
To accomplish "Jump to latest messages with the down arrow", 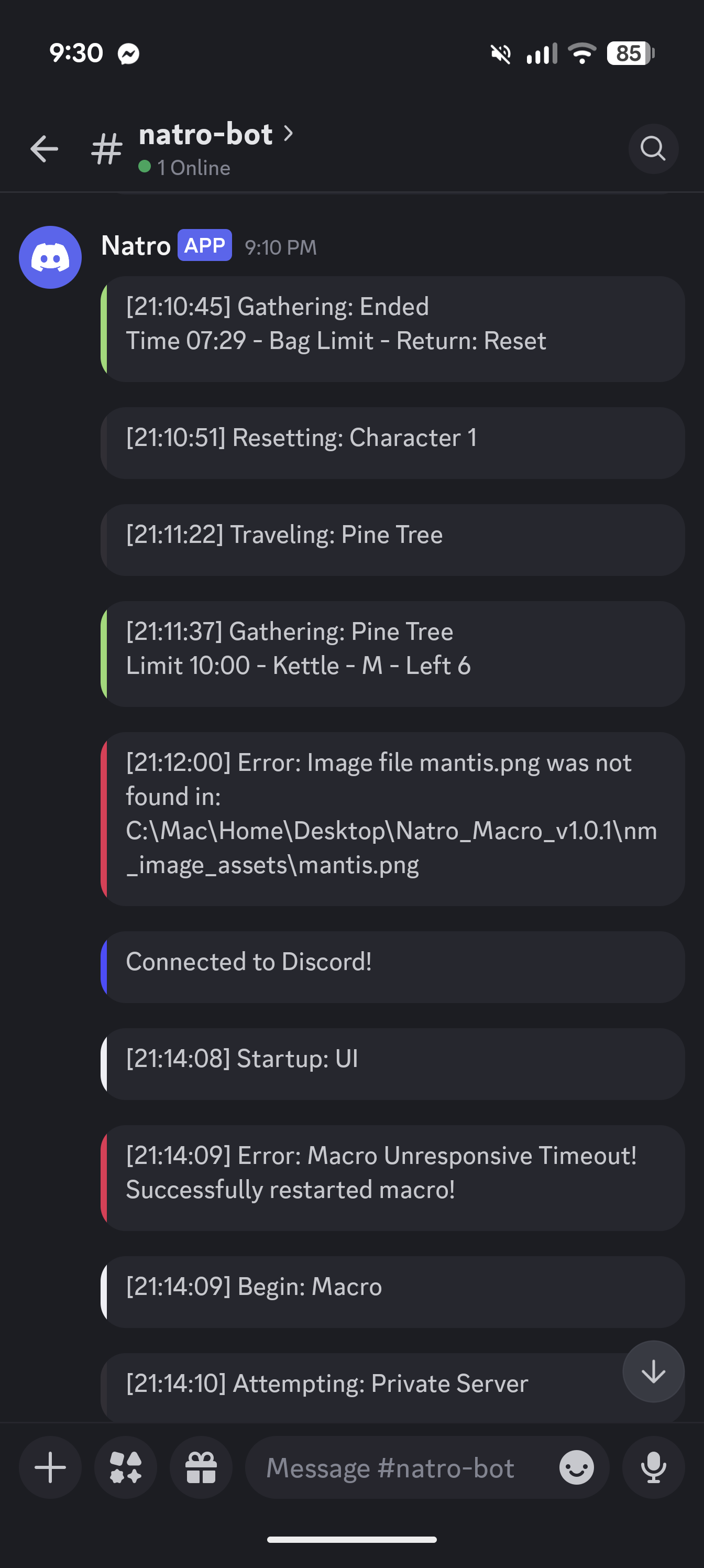I will click(x=653, y=1371).
